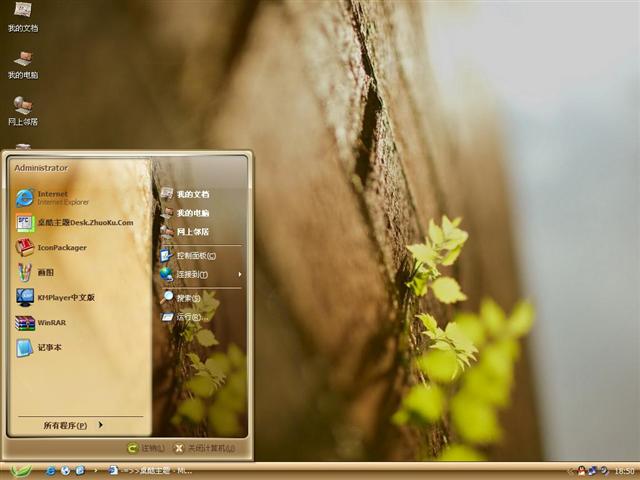The width and height of the screenshot is (640, 480).
Task: Switch to 桌酷主题 window taskbar button
Action: 150,471
